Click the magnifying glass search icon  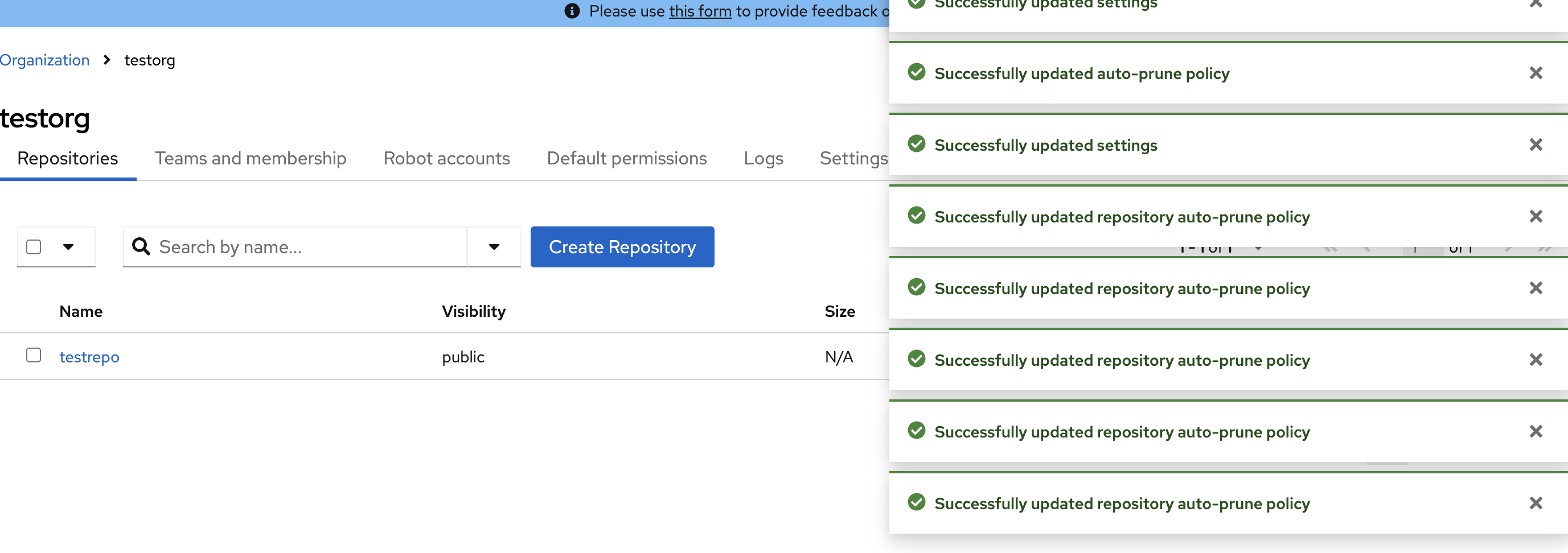141,247
